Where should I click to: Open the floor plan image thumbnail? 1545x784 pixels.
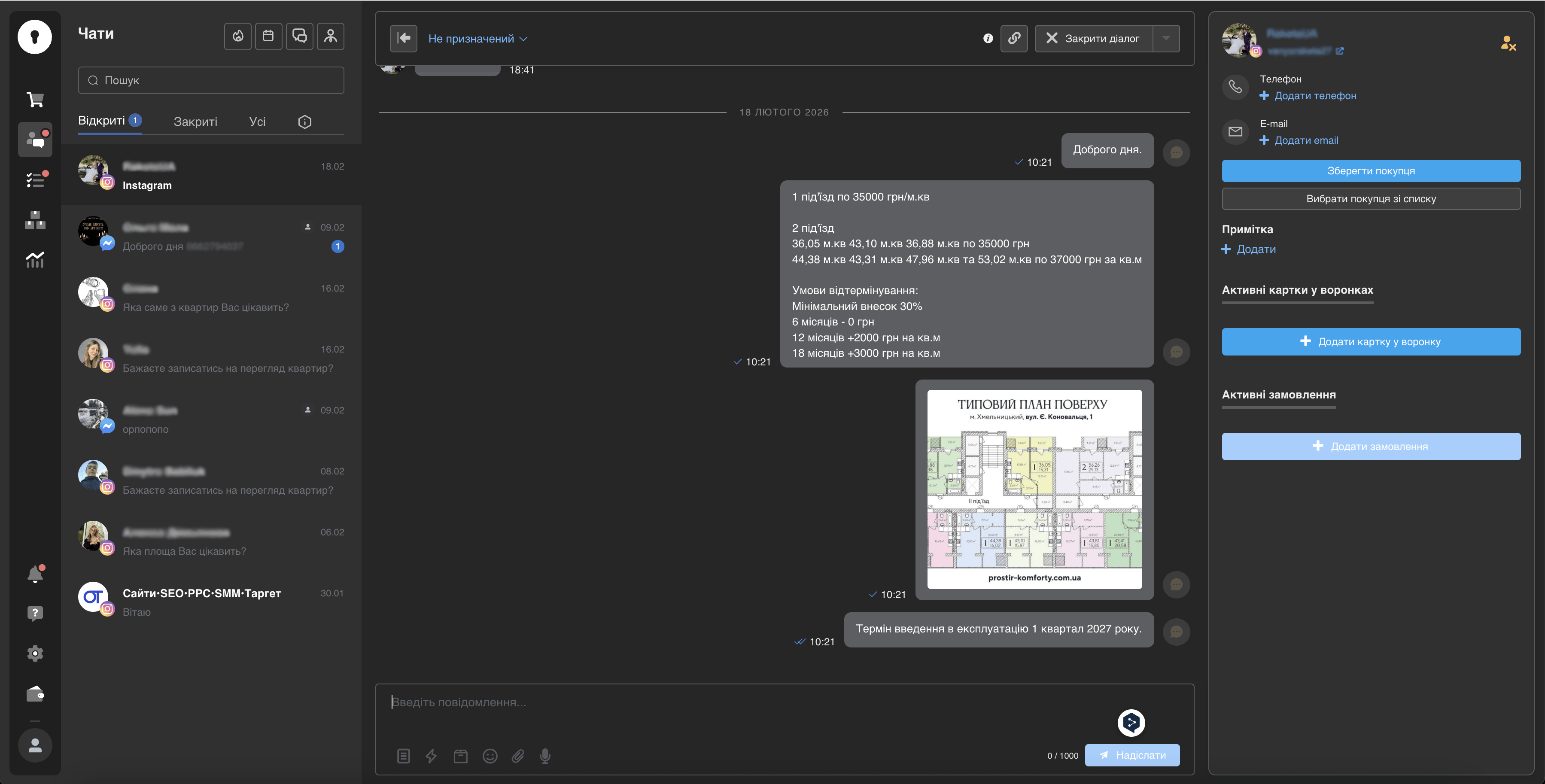[x=1034, y=489]
